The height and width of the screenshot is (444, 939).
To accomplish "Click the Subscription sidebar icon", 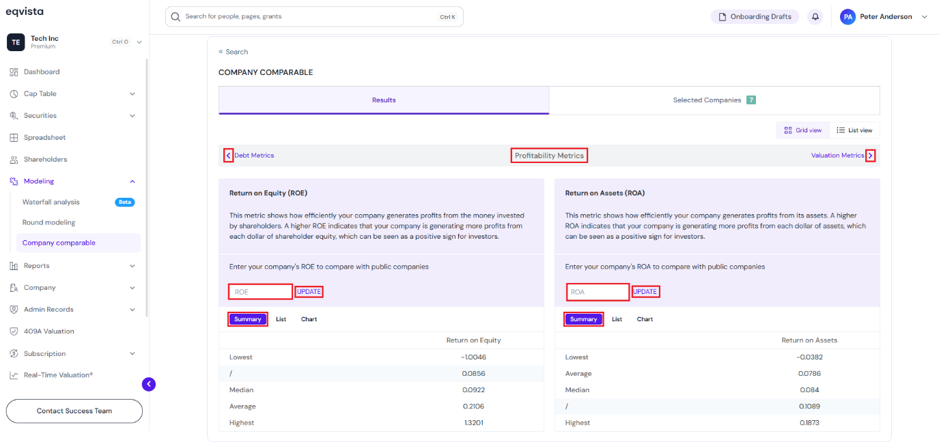I will click(14, 354).
